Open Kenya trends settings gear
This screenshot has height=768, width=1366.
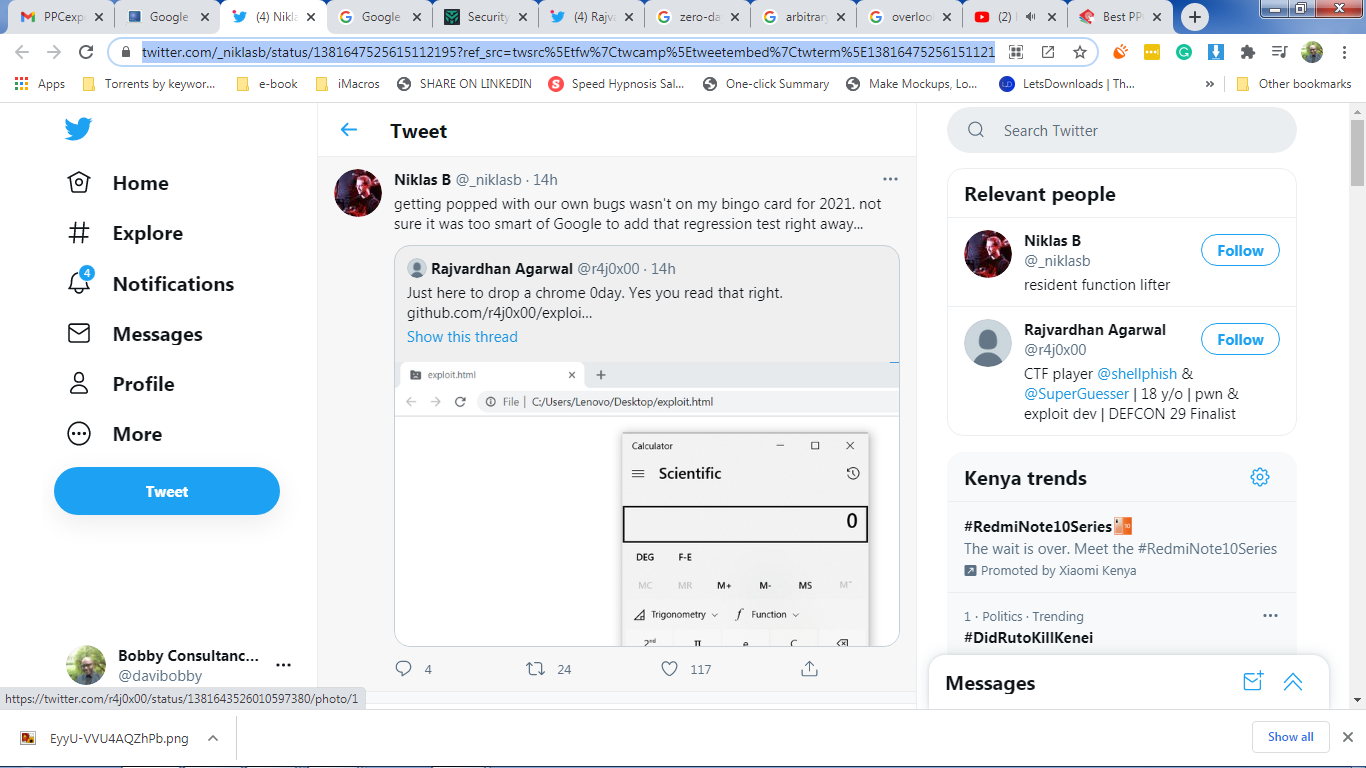point(1260,477)
